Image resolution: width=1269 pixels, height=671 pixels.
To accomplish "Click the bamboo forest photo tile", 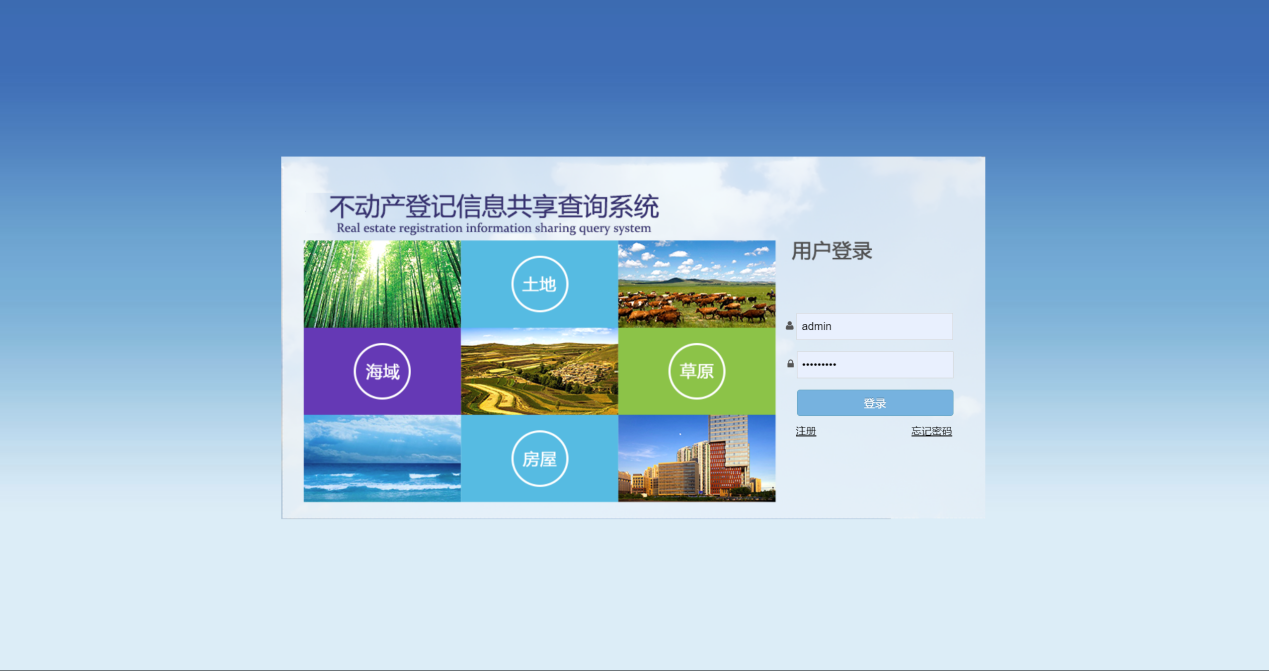I will pos(382,284).
